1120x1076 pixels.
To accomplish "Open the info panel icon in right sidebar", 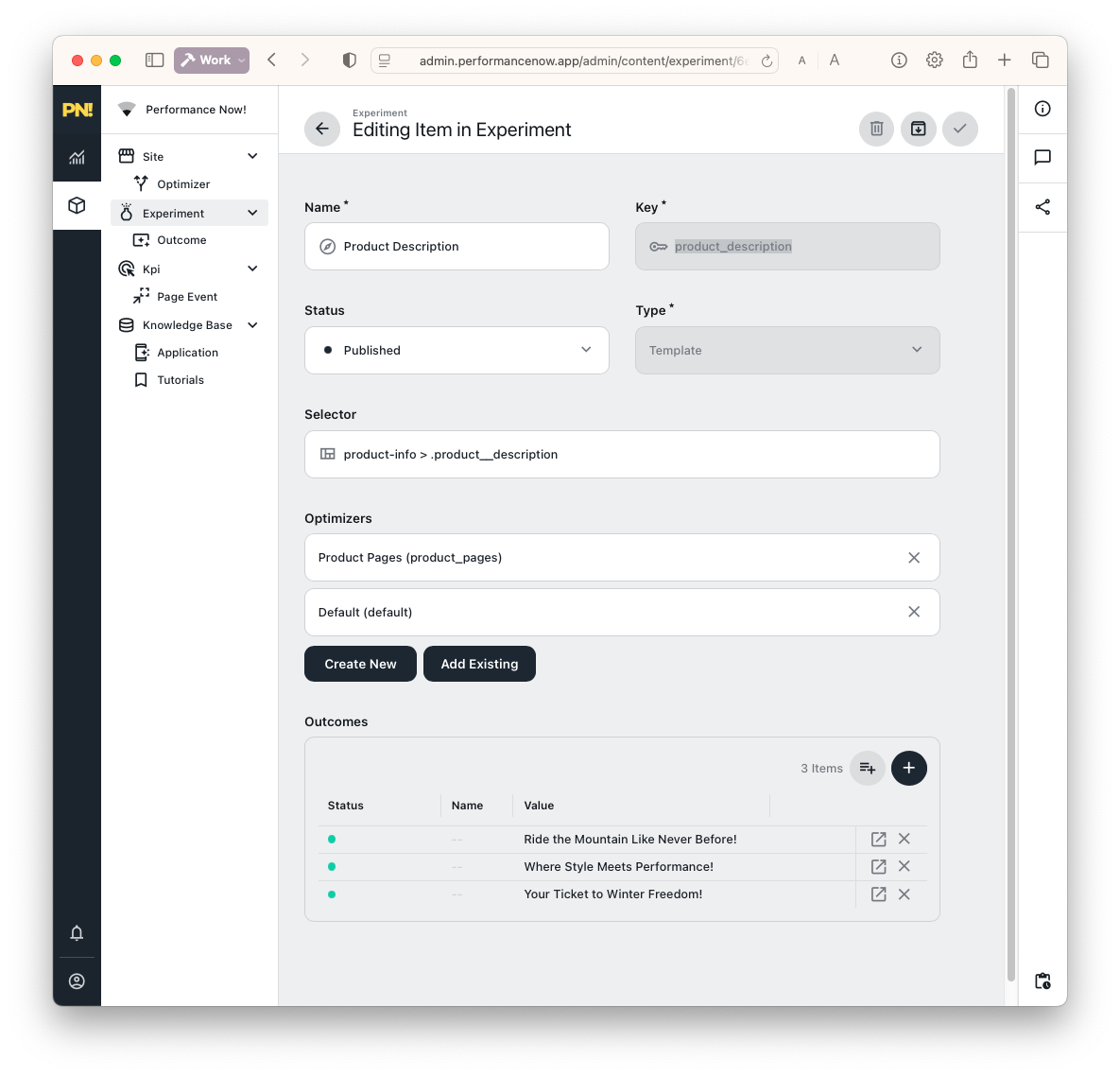I will (x=1042, y=109).
